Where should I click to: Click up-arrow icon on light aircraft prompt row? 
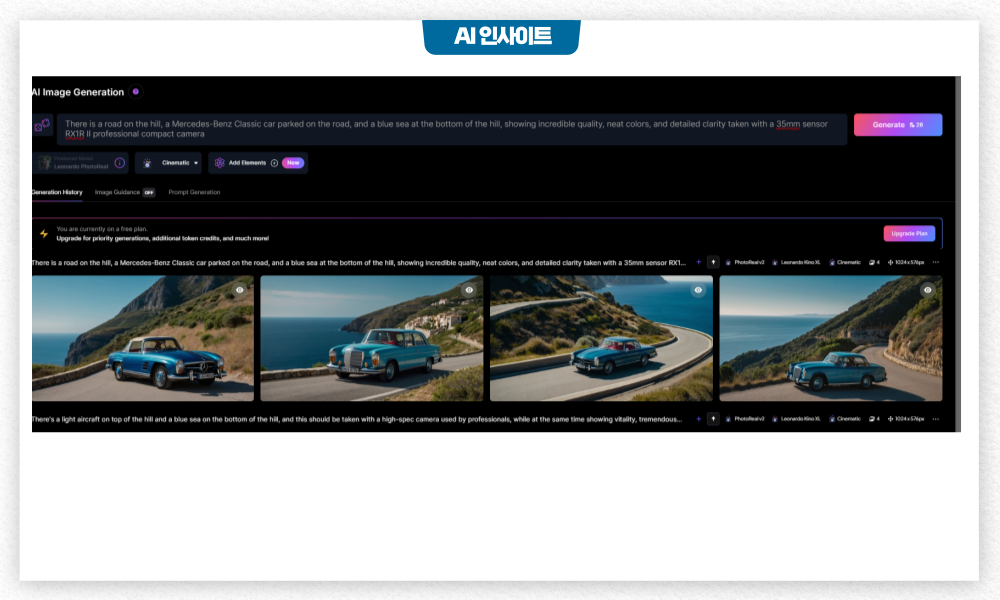[x=713, y=419]
